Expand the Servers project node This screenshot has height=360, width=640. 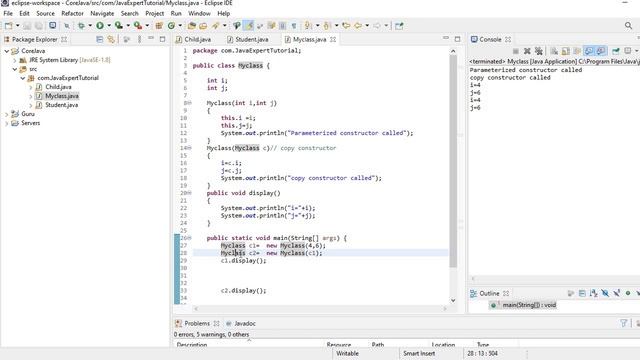click(x=7, y=123)
